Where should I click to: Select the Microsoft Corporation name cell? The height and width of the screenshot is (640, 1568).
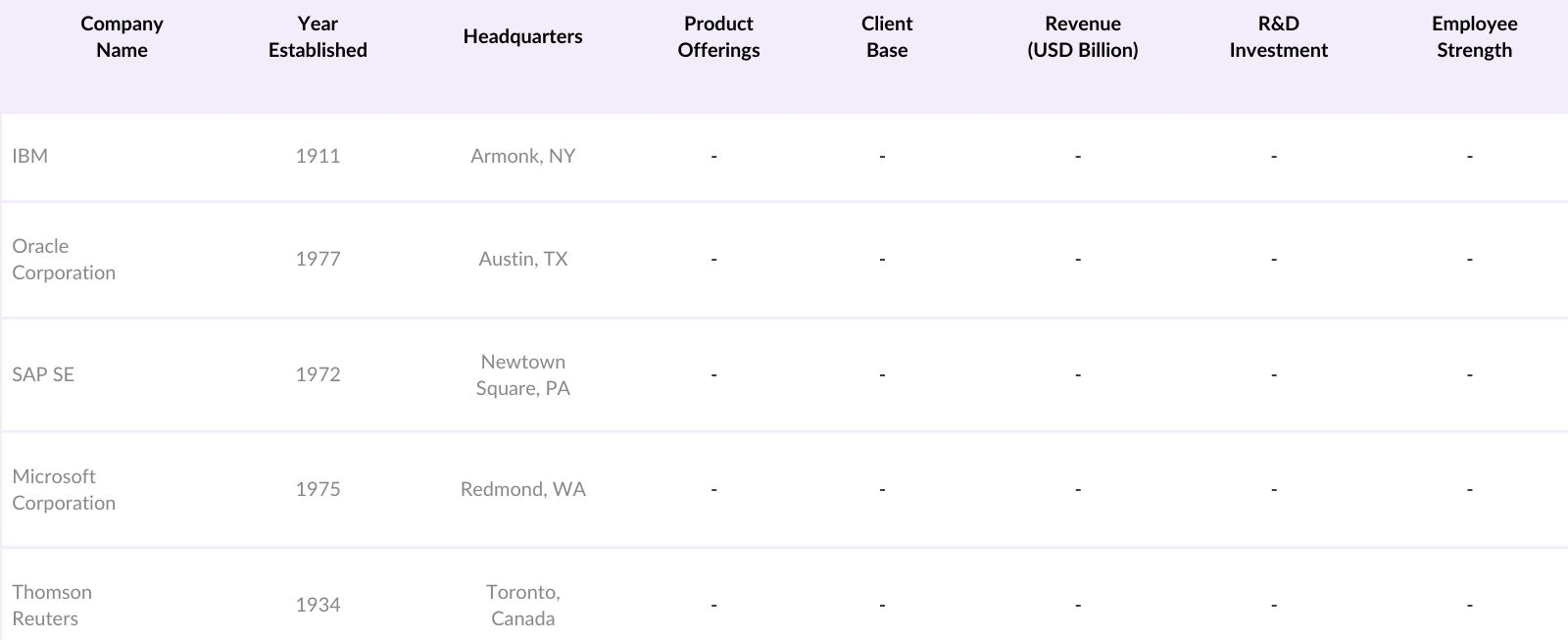(64, 489)
